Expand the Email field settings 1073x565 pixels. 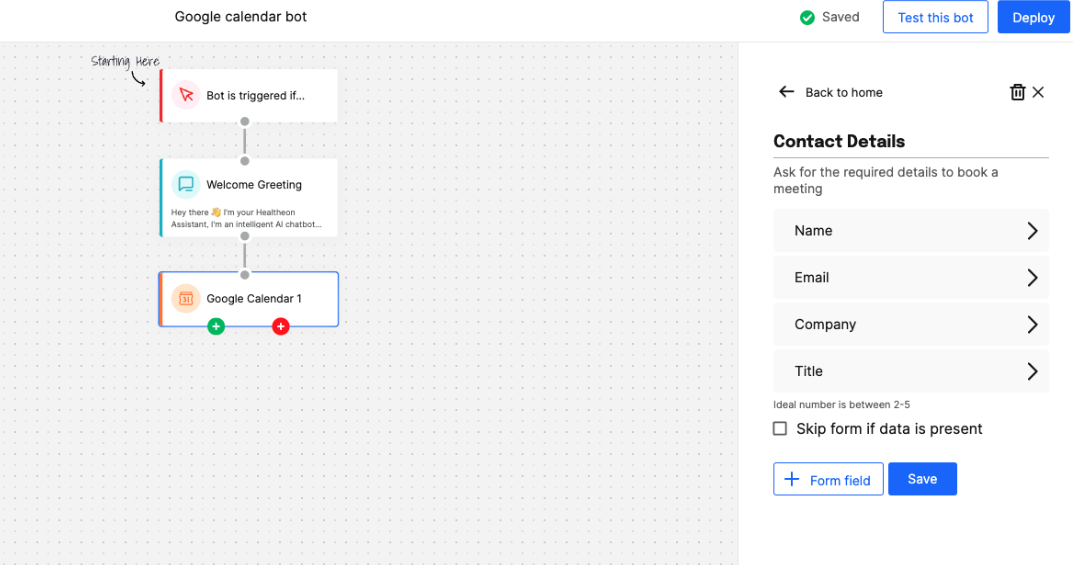click(x=1032, y=278)
